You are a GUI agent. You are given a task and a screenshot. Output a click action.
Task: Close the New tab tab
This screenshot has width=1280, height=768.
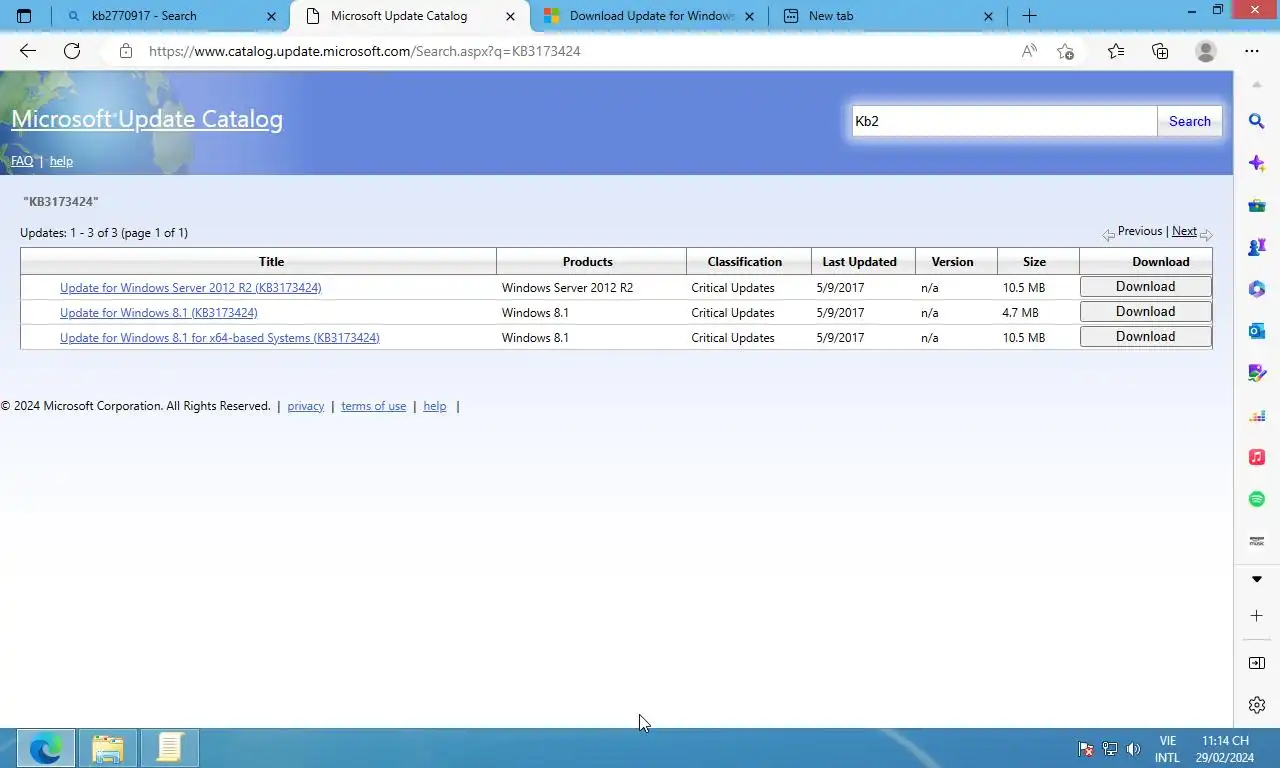[x=989, y=16]
